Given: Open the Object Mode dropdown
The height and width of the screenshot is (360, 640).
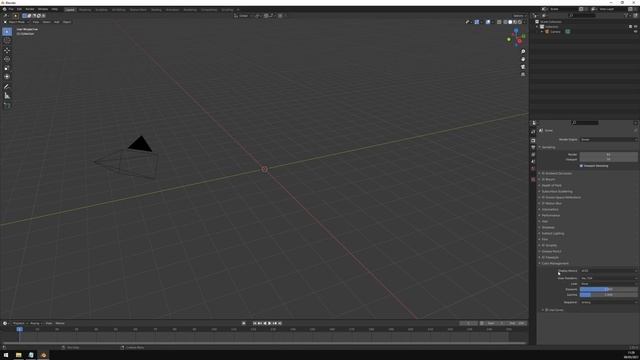Looking at the screenshot, I should click(x=17, y=22).
